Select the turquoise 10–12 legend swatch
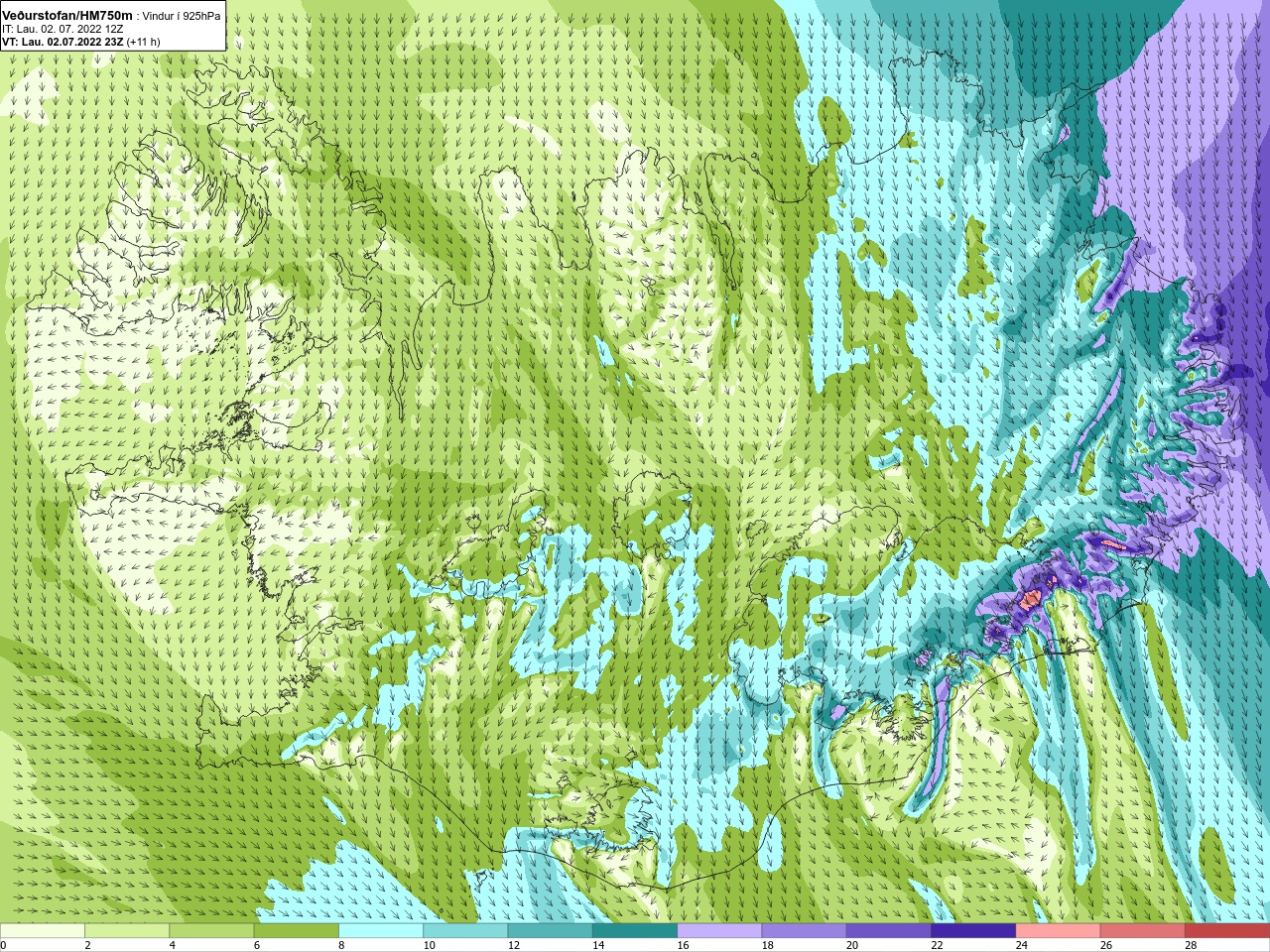This screenshot has width=1270, height=952. [x=465, y=931]
